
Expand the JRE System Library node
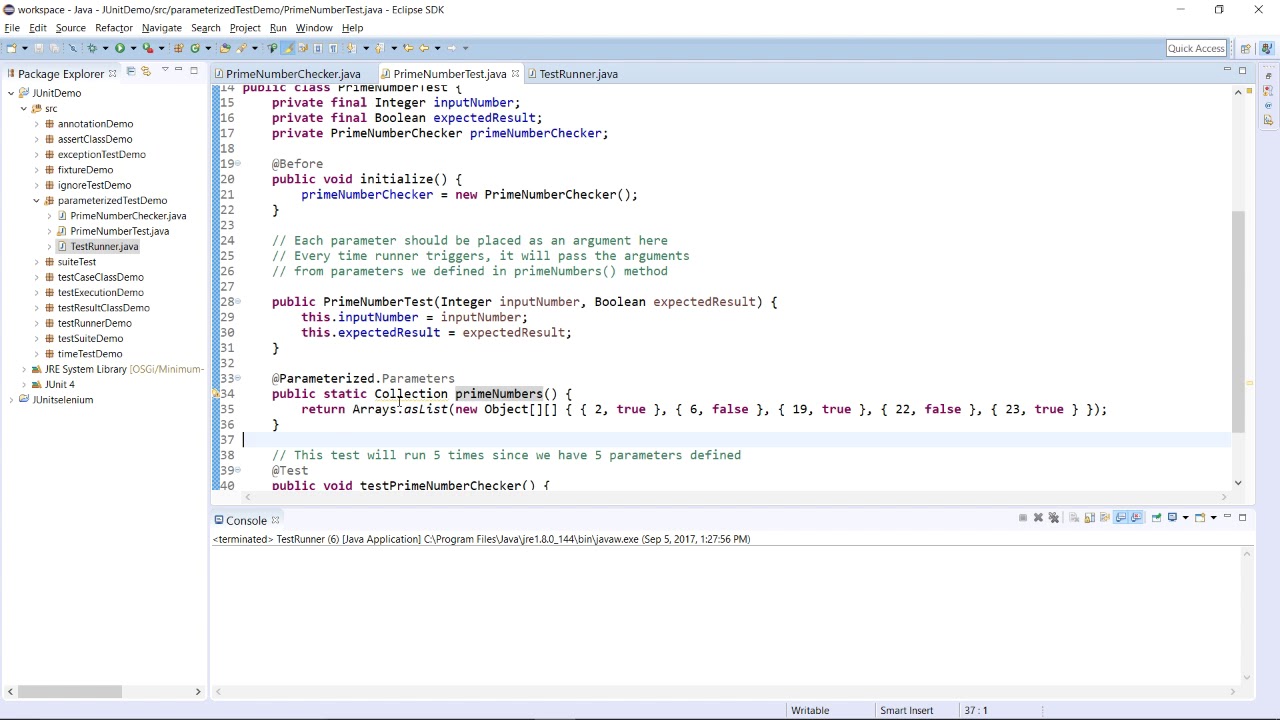pos(23,369)
